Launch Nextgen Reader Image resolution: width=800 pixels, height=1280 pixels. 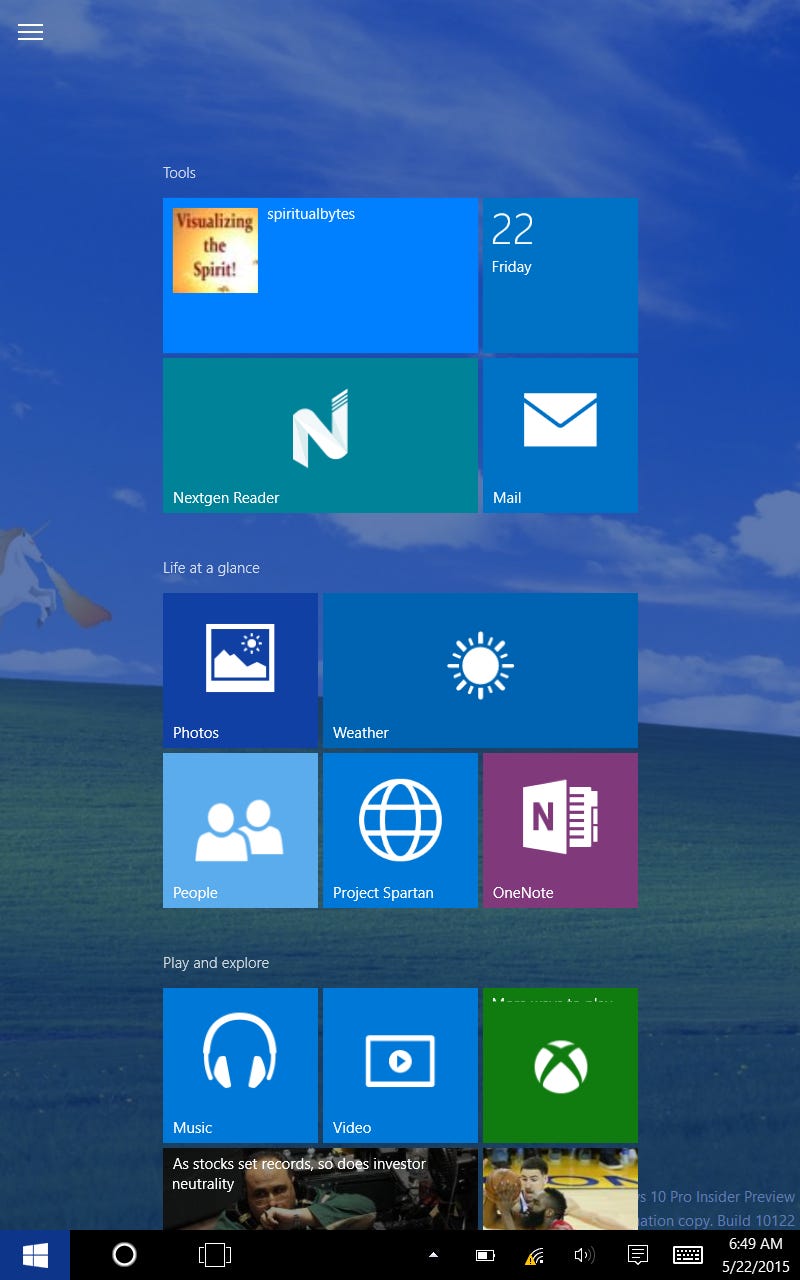coord(320,435)
